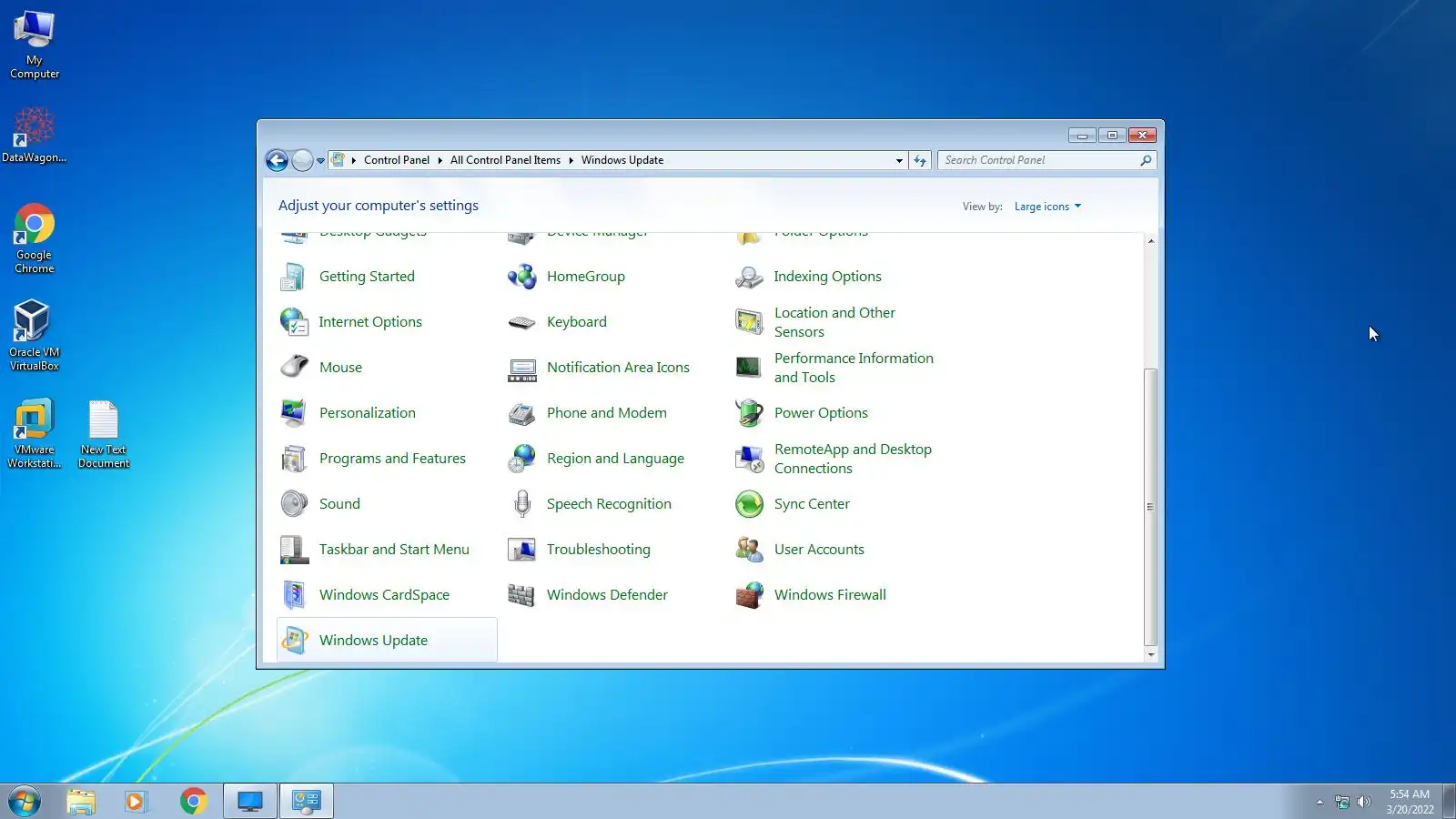Open Speech Recognition microphone icon

[521, 504]
